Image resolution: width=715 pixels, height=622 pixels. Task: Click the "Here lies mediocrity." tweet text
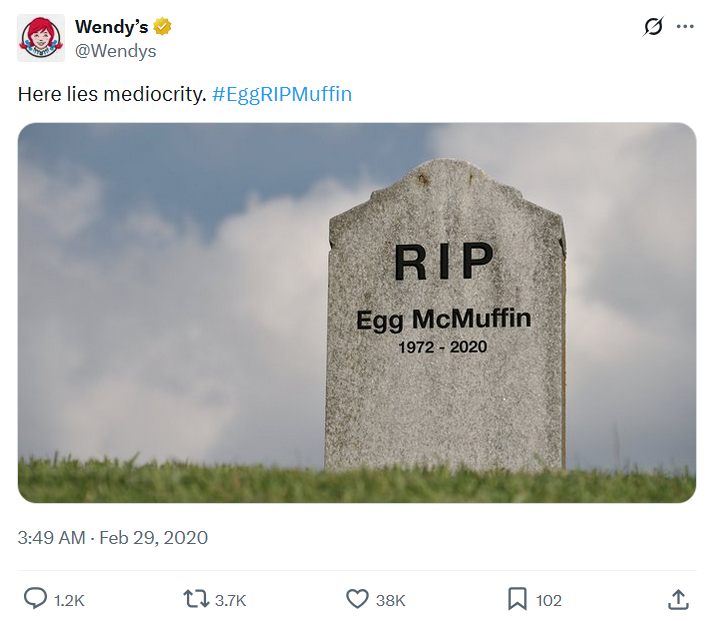(112, 95)
